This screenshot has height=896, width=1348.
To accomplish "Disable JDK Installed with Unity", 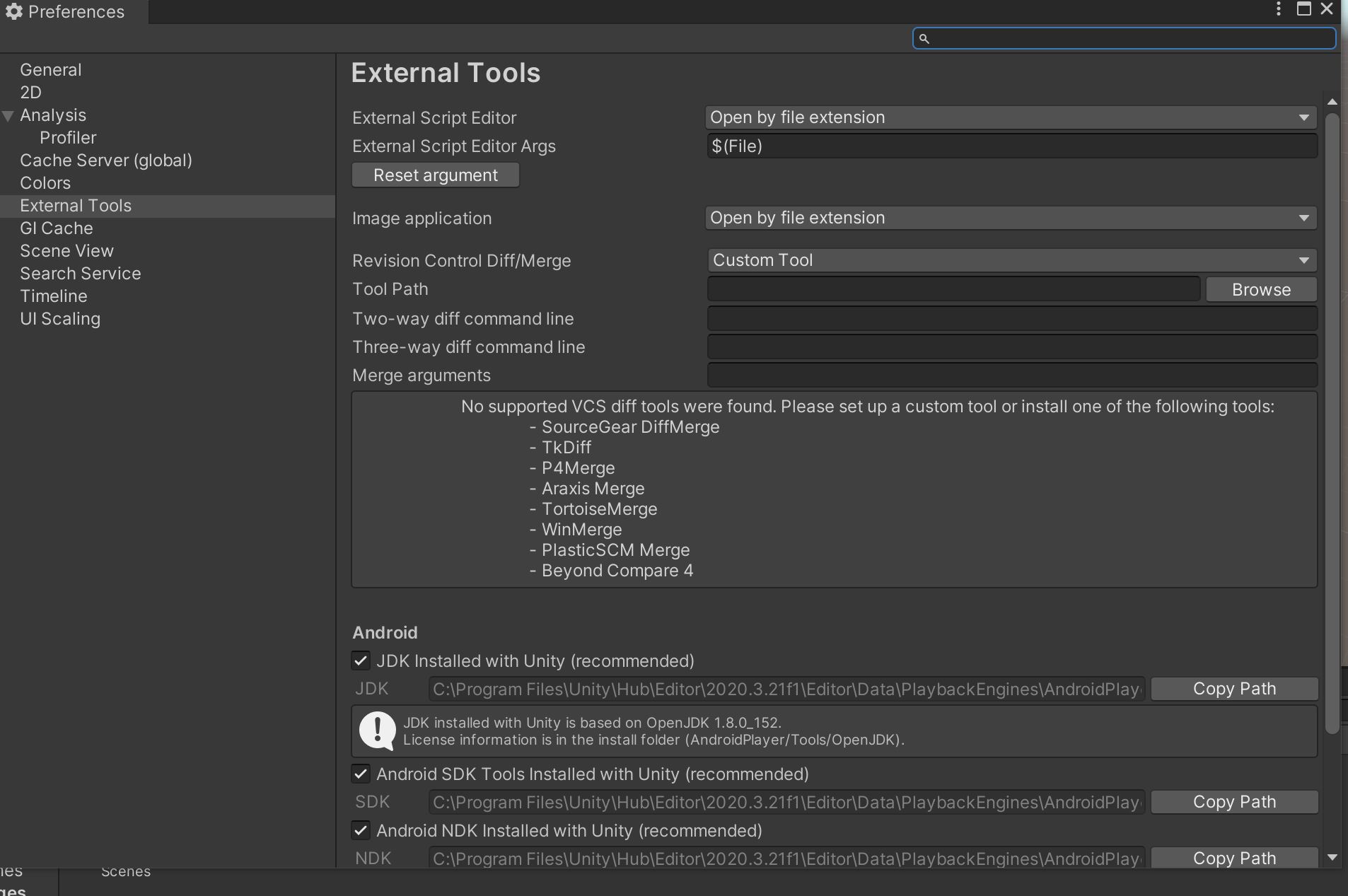I will pos(361,661).
